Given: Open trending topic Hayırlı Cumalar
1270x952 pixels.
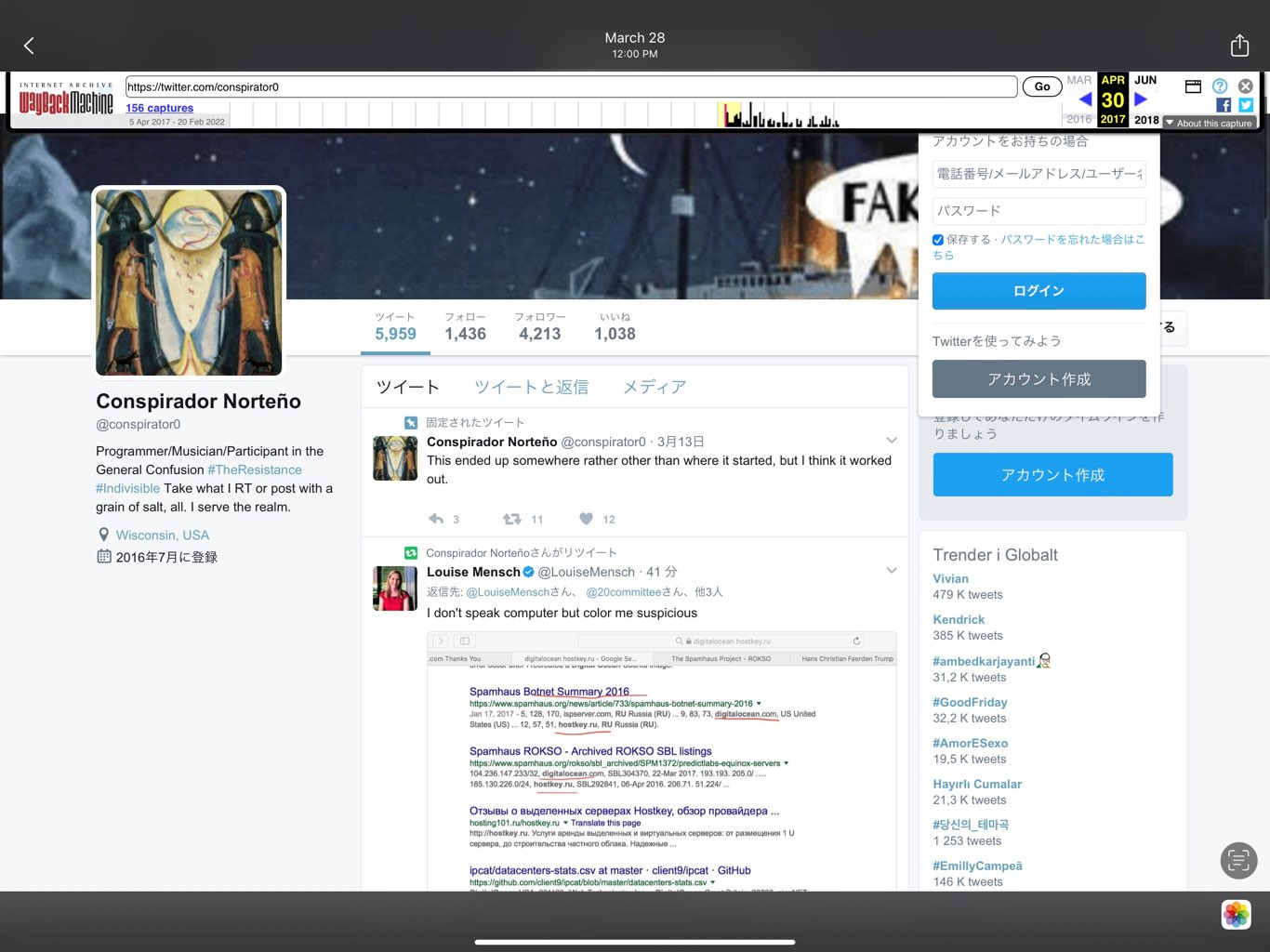Looking at the screenshot, I should (977, 784).
